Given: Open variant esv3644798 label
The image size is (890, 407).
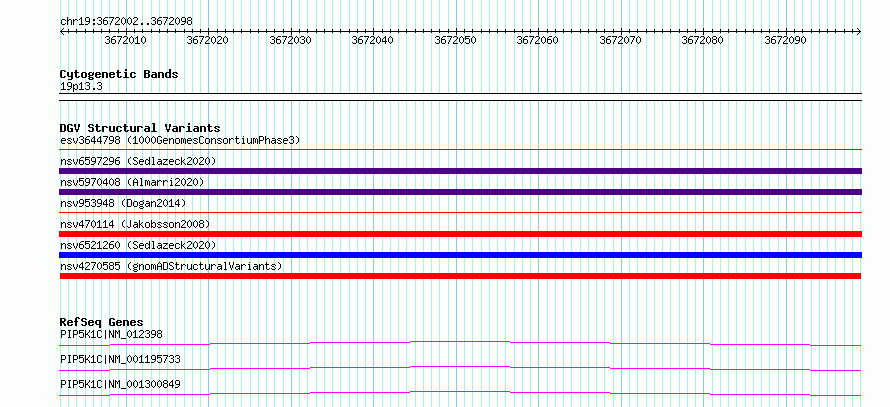Looking at the screenshot, I should pyautogui.click(x=180, y=140).
